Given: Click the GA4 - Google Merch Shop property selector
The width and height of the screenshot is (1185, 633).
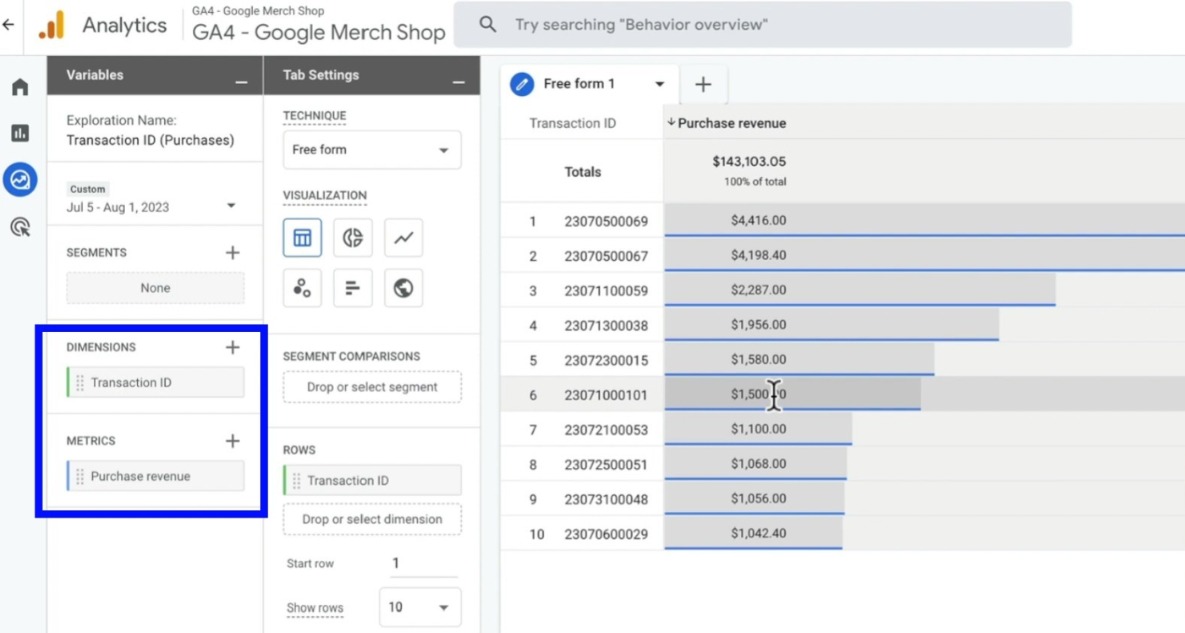Looking at the screenshot, I should click(x=318, y=25).
